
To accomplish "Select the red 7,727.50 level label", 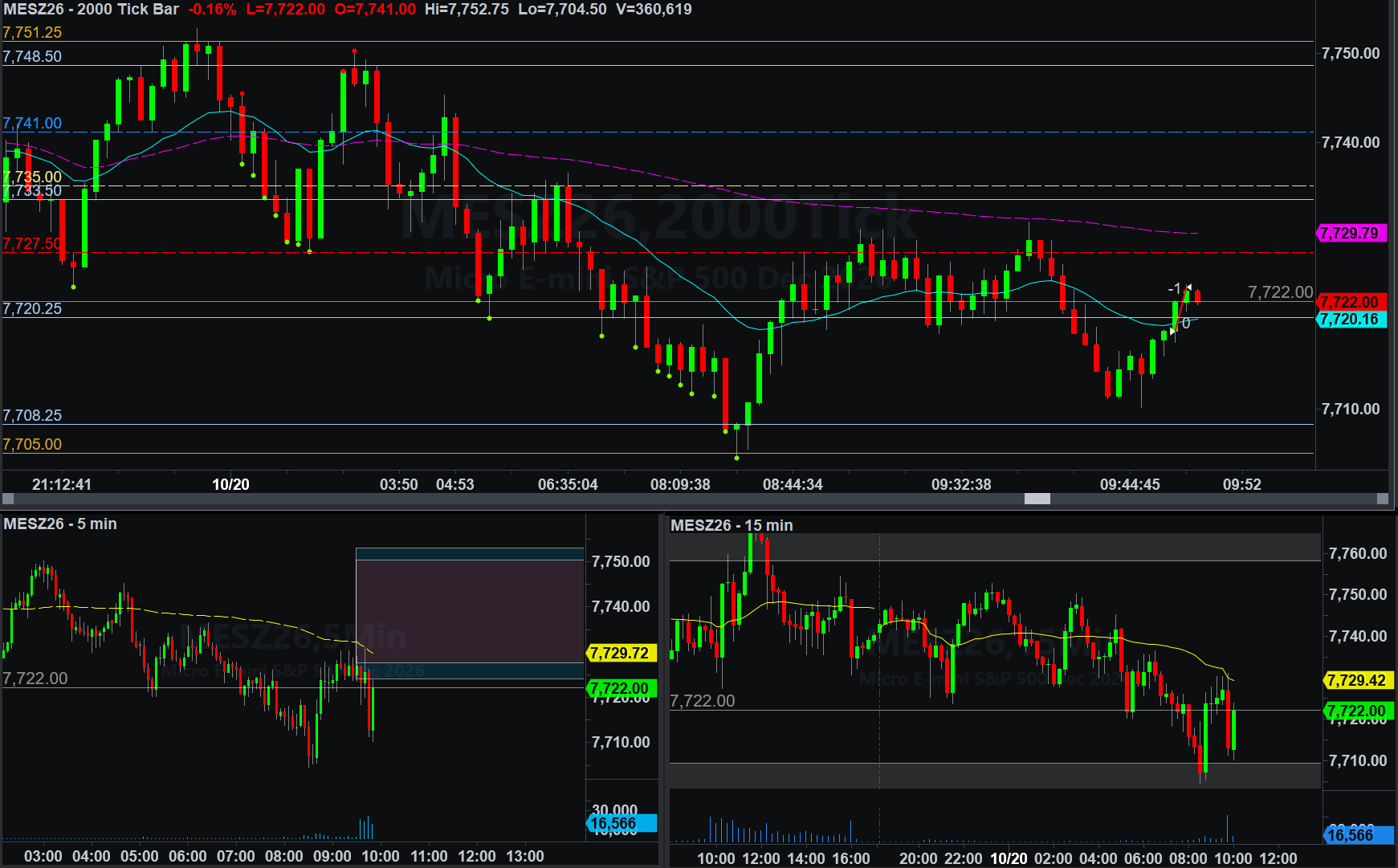I will click(x=32, y=244).
